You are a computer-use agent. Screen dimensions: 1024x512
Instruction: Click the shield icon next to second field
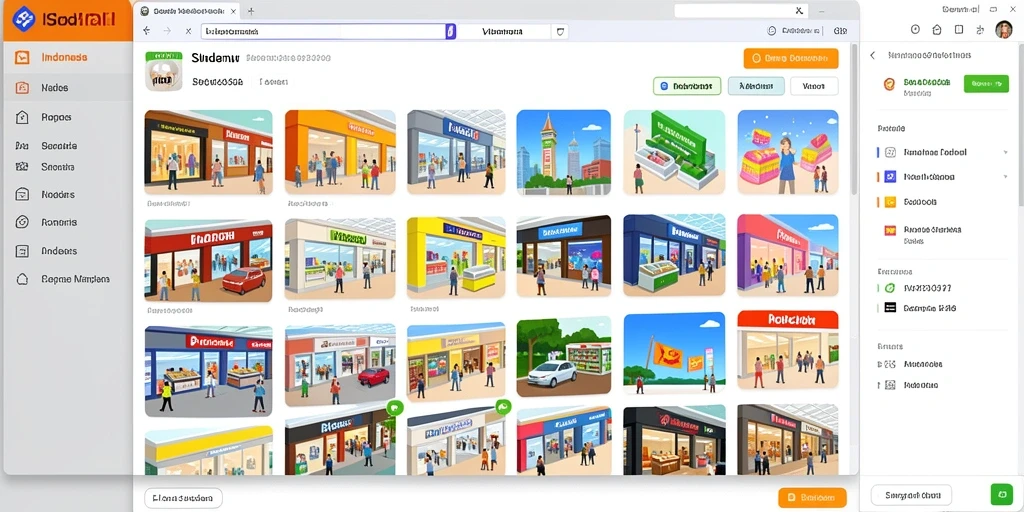560,31
